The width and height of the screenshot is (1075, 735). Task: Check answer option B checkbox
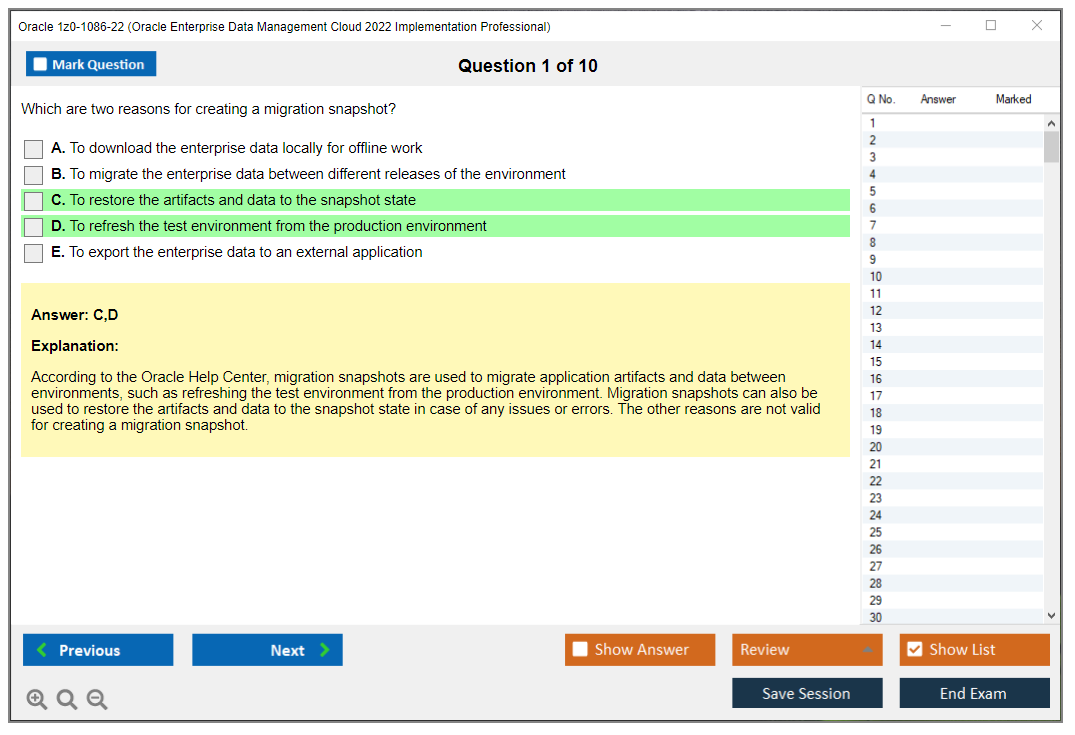(x=33, y=173)
